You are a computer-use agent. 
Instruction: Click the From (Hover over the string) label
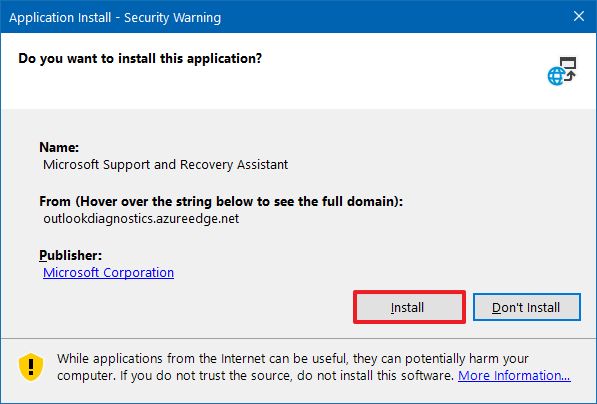pyautogui.click(x=221, y=201)
